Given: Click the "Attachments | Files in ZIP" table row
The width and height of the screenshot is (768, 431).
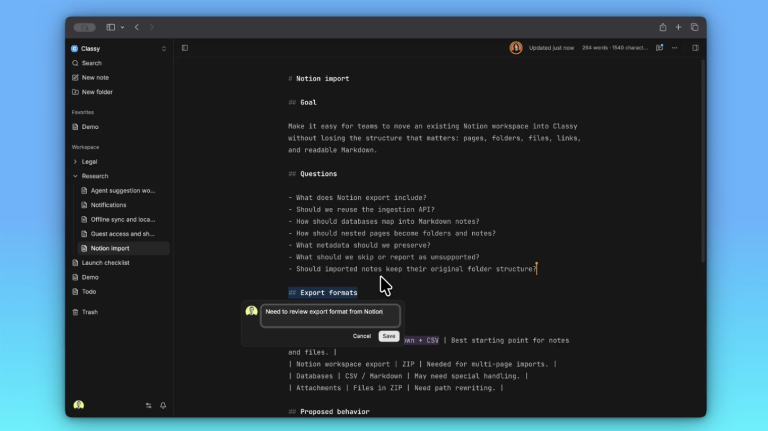Looking at the screenshot, I should pyautogui.click(x=396, y=388).
